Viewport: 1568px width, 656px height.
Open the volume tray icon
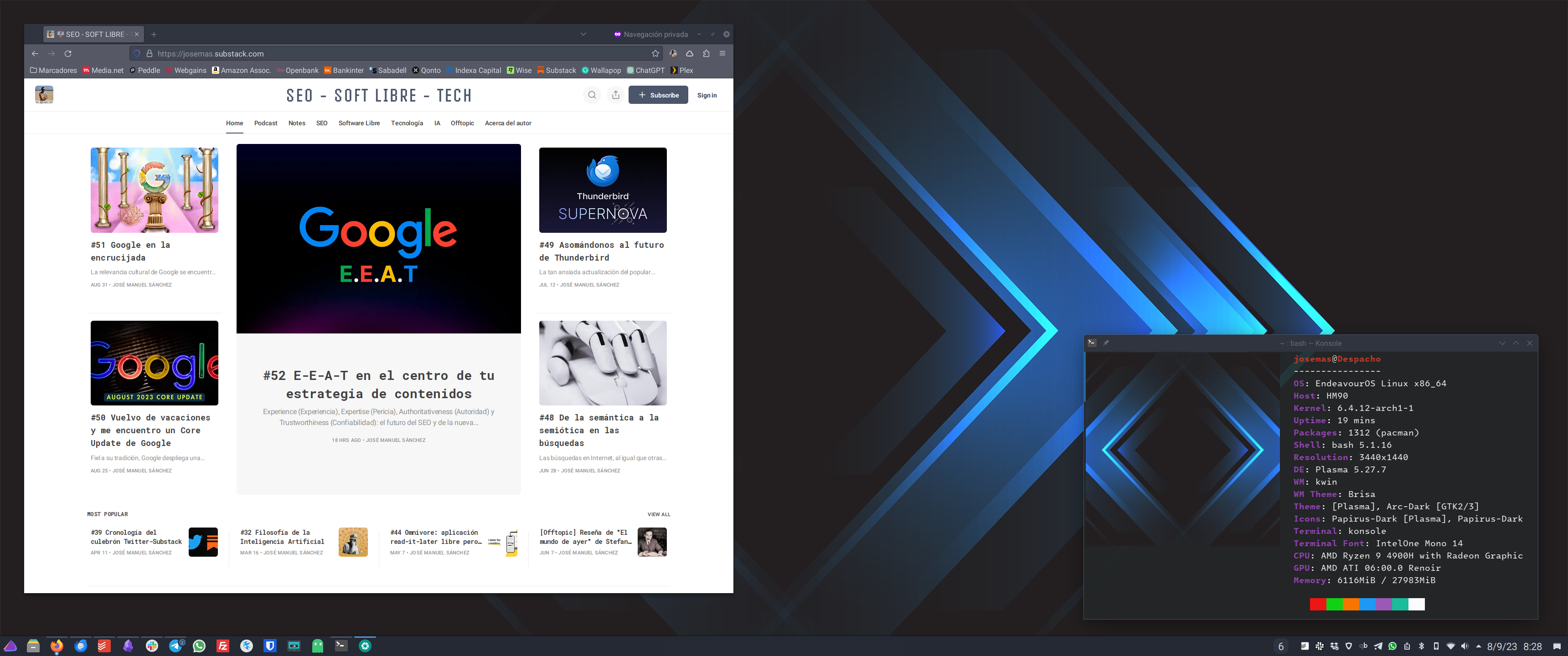point(1465,646)
